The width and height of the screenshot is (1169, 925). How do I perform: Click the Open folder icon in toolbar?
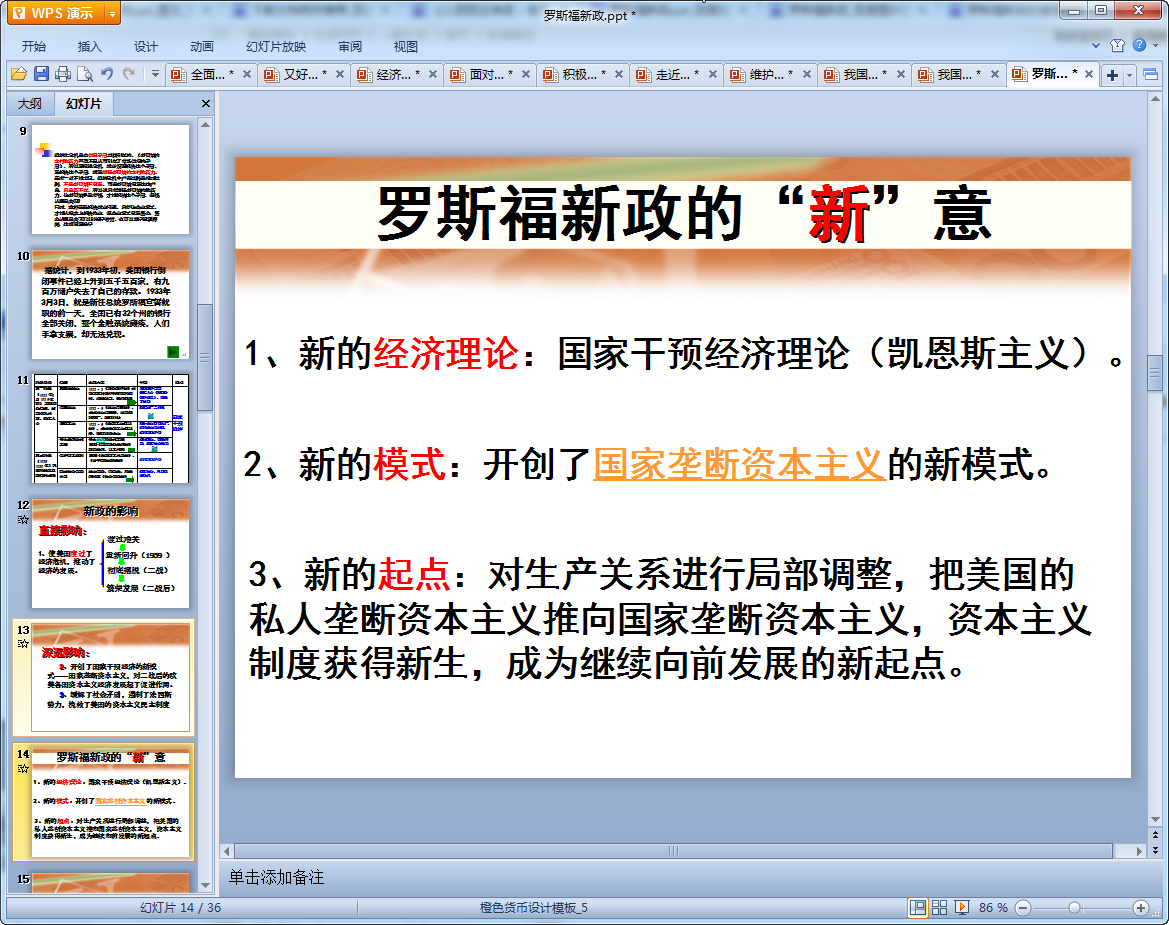pos(19,74)
